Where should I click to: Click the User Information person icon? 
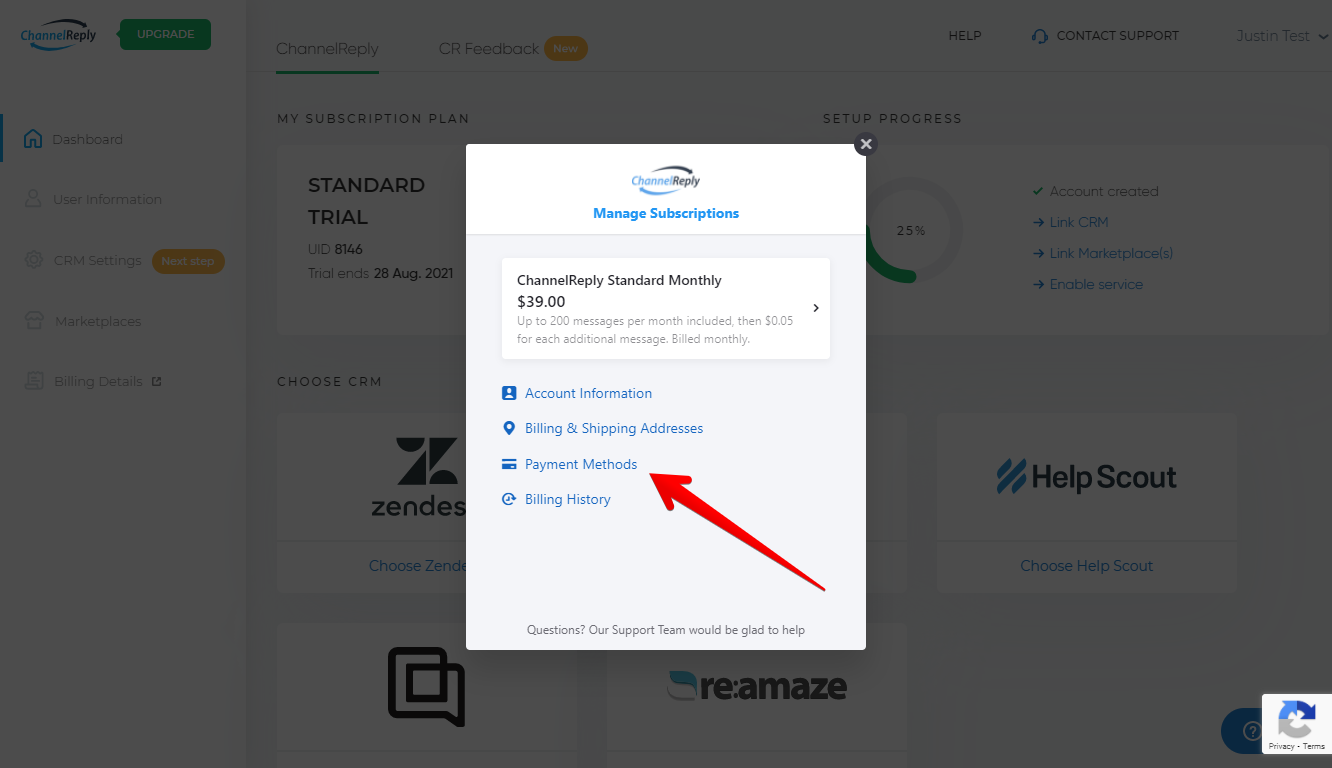click(x=34, y=199)
